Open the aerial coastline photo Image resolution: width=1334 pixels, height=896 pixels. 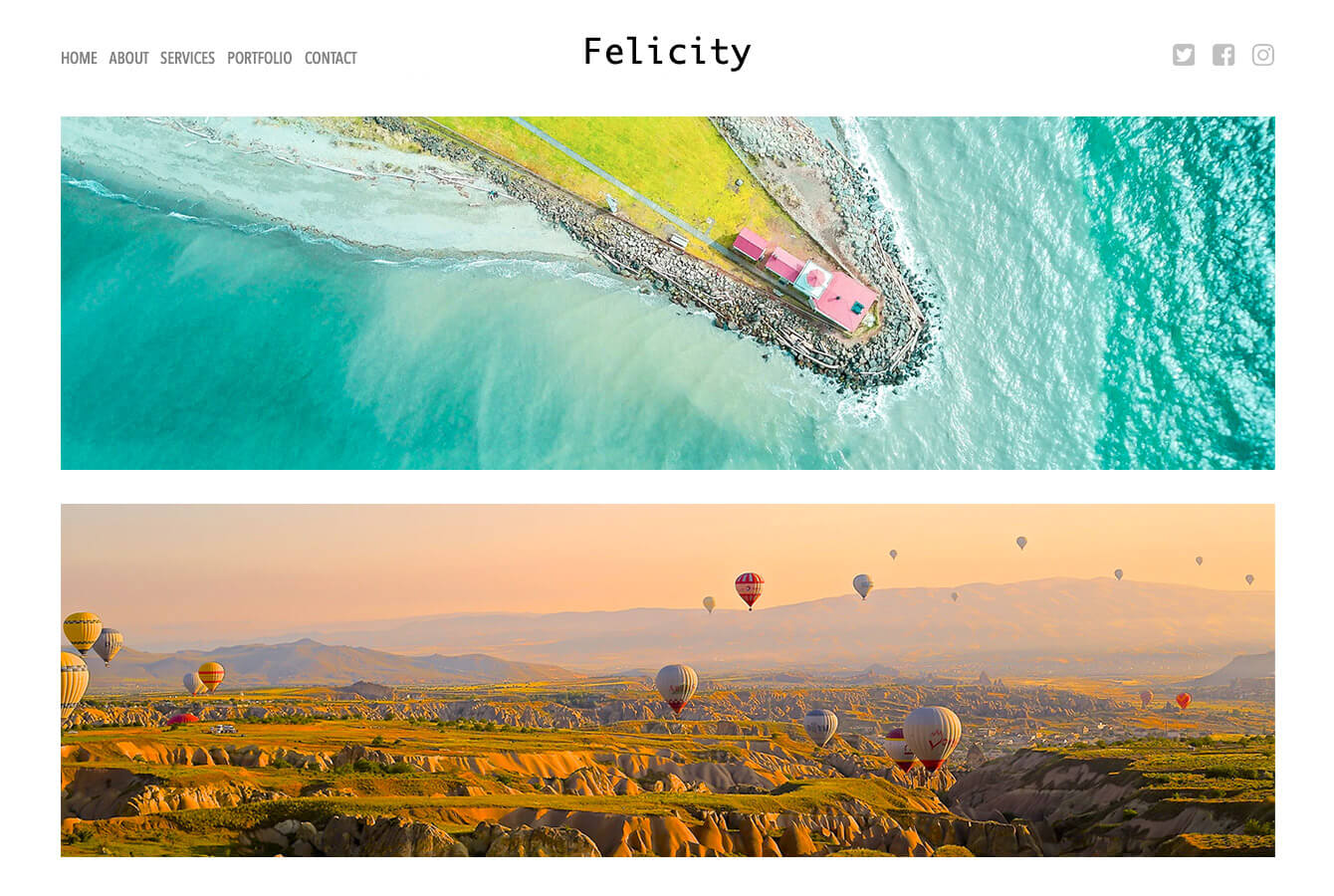[x=667, y=293]
